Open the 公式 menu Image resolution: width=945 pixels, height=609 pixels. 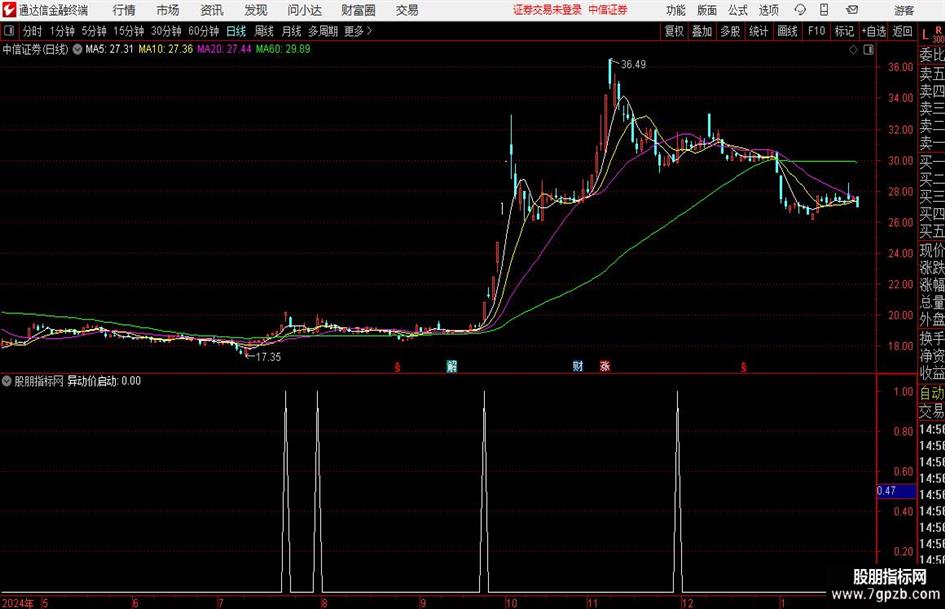point(738,10)
